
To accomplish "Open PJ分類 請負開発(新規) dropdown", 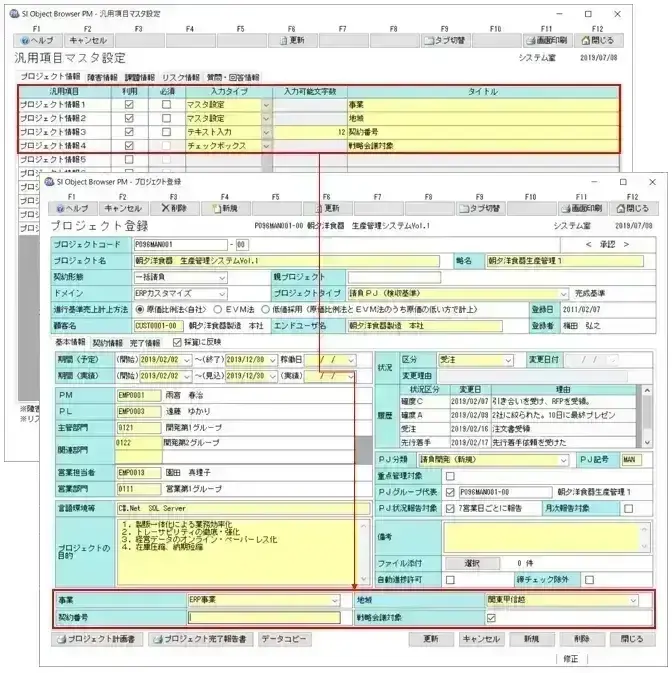I will pos(563,460).
